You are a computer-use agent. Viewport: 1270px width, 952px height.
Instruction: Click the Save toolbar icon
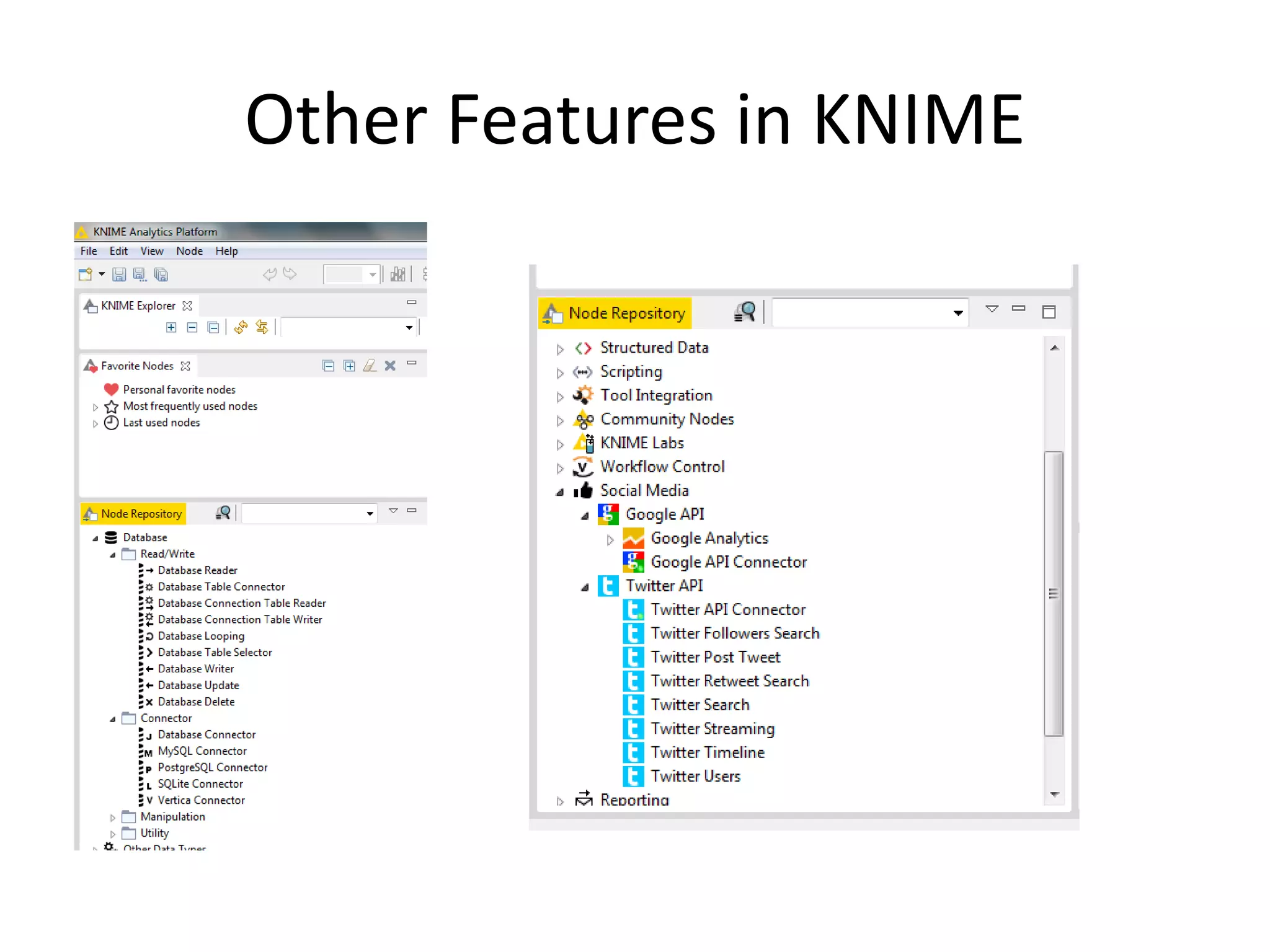[119, 274]
